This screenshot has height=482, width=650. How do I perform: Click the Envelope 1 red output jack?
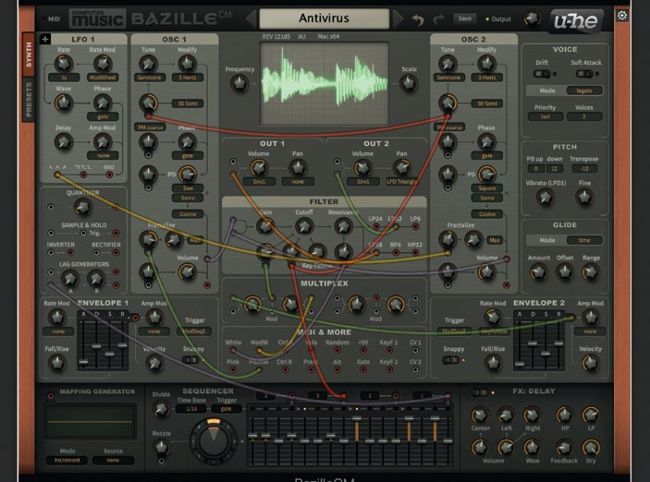tap(135, 318)
